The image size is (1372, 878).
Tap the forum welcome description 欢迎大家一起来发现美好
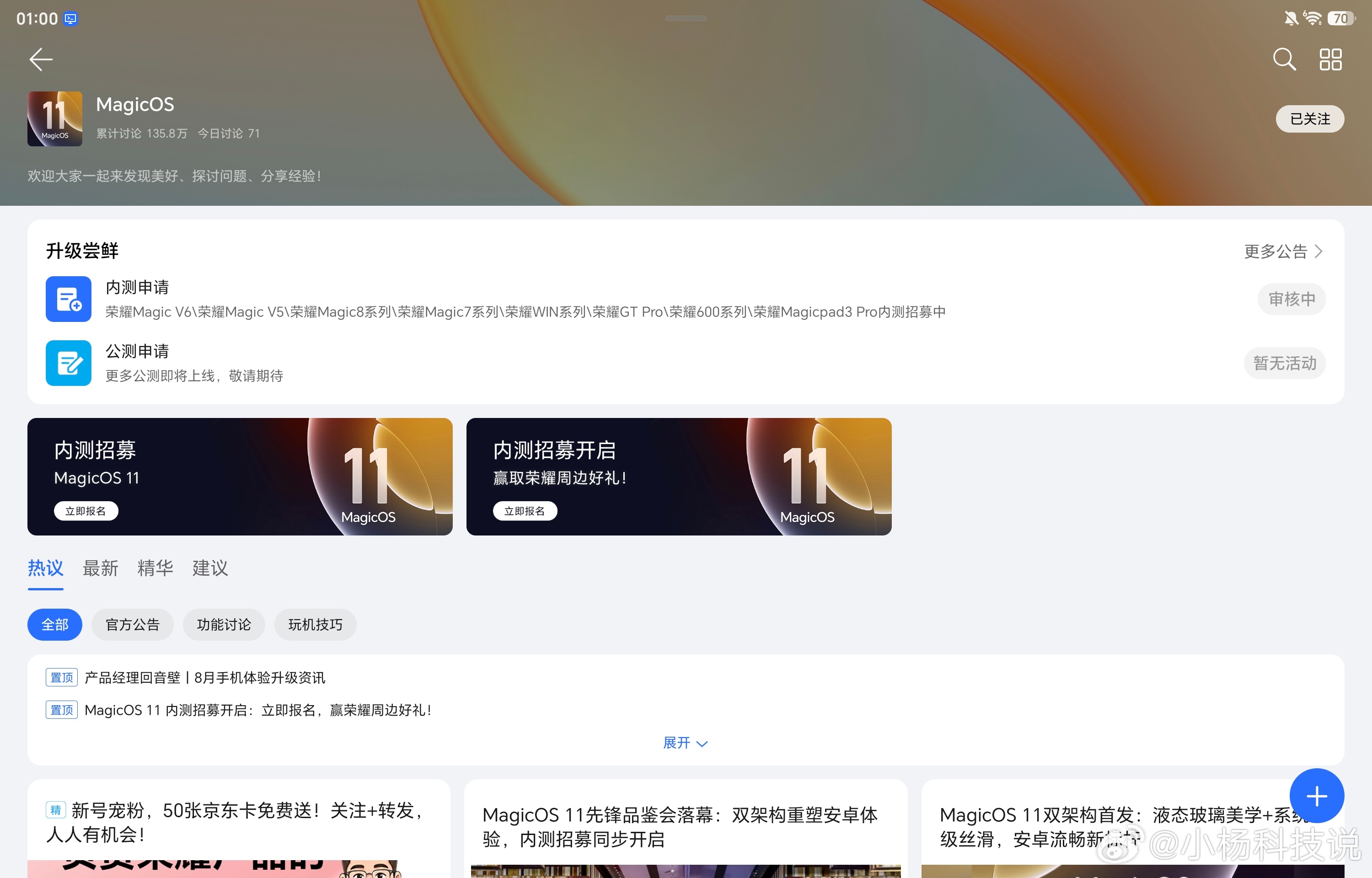pos(174,176)
